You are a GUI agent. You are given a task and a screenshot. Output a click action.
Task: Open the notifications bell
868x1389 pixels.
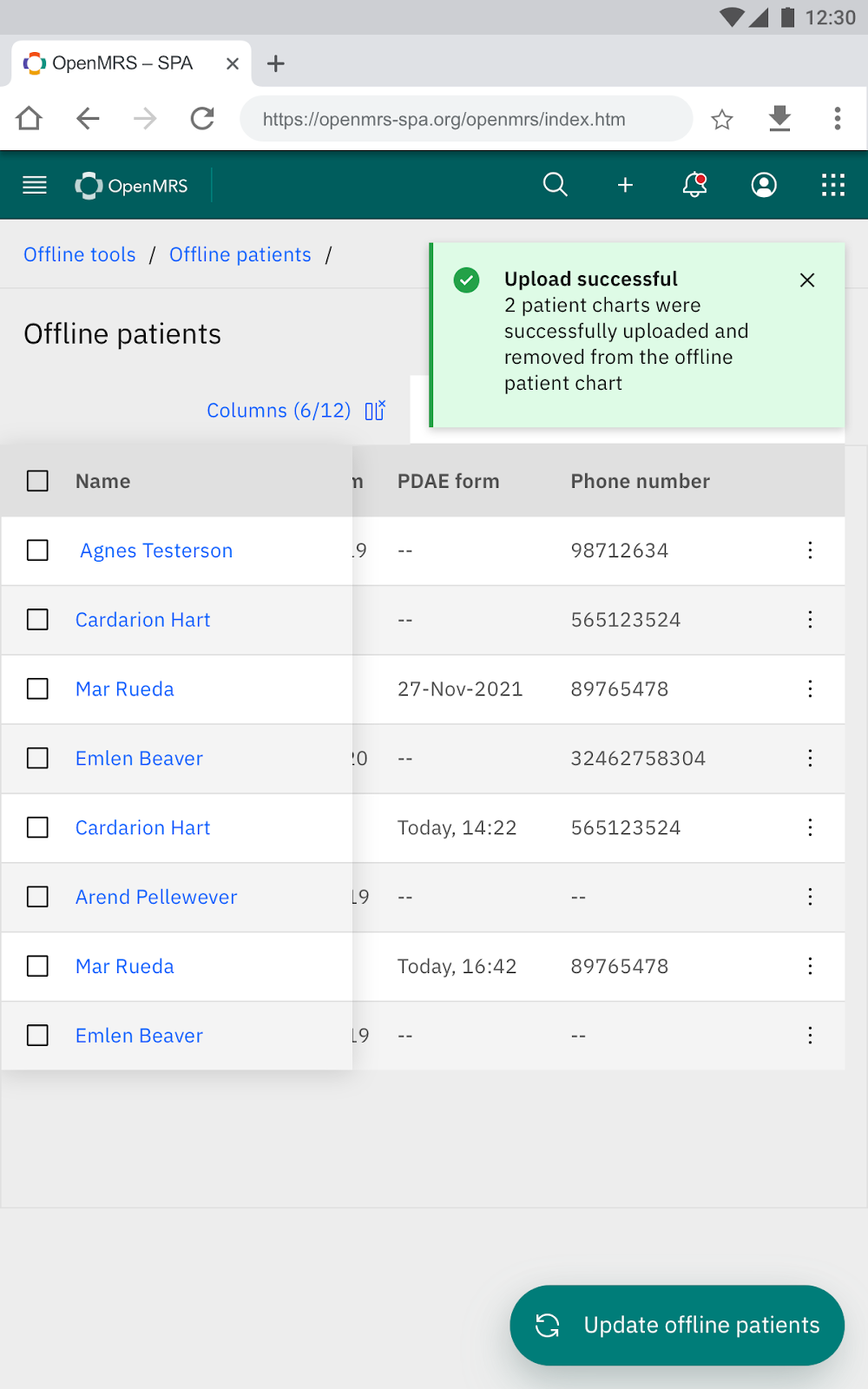click(694, 185)
